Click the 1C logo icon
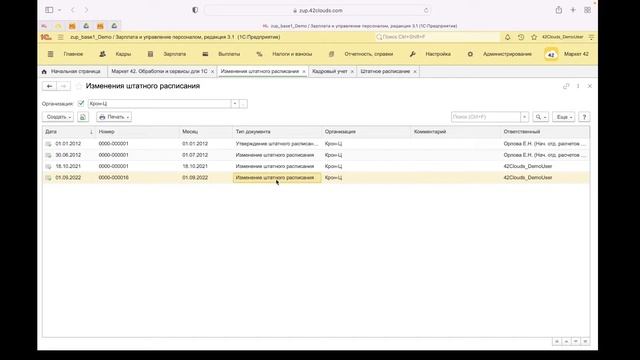 coord(46,37)
